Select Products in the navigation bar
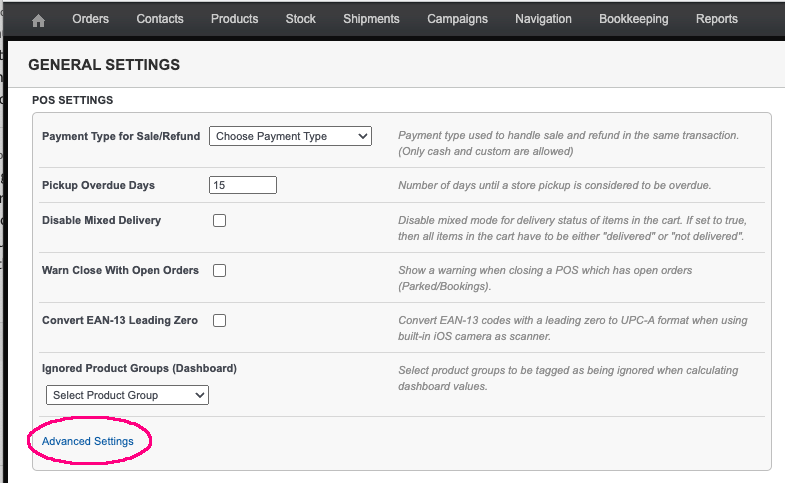 [234, 19]
